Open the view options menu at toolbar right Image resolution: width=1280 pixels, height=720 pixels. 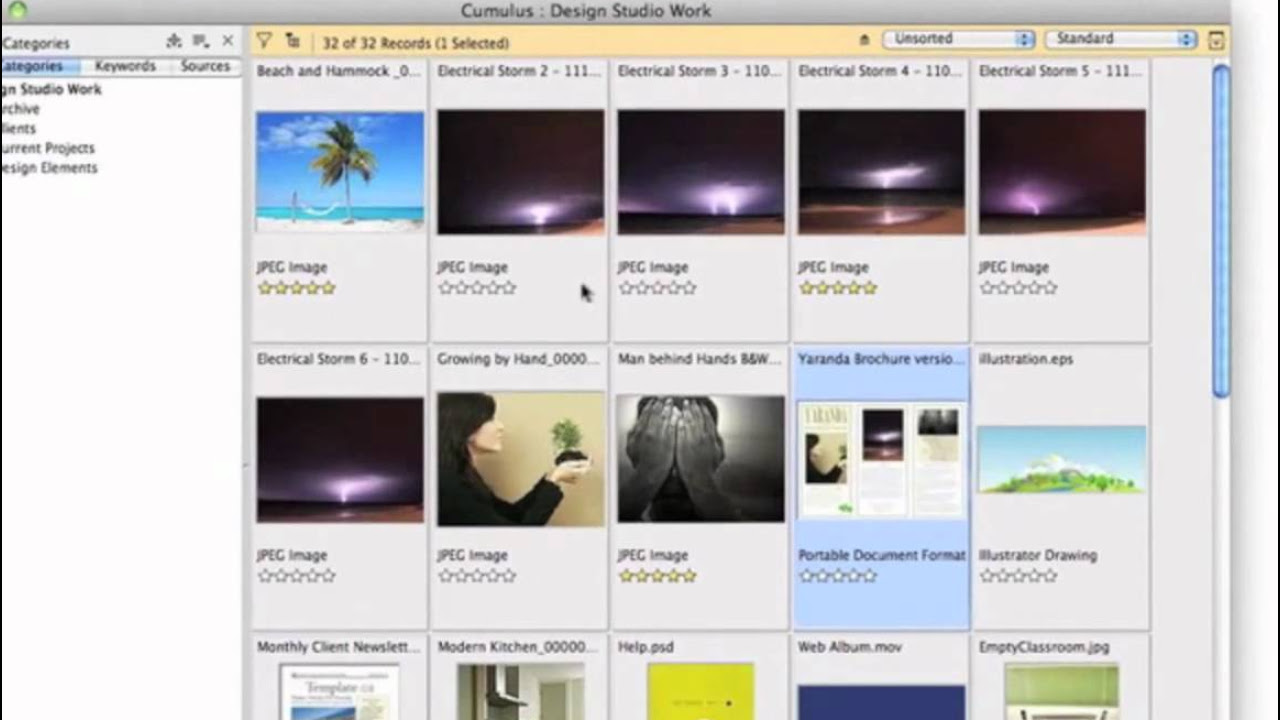point(1216,40)
